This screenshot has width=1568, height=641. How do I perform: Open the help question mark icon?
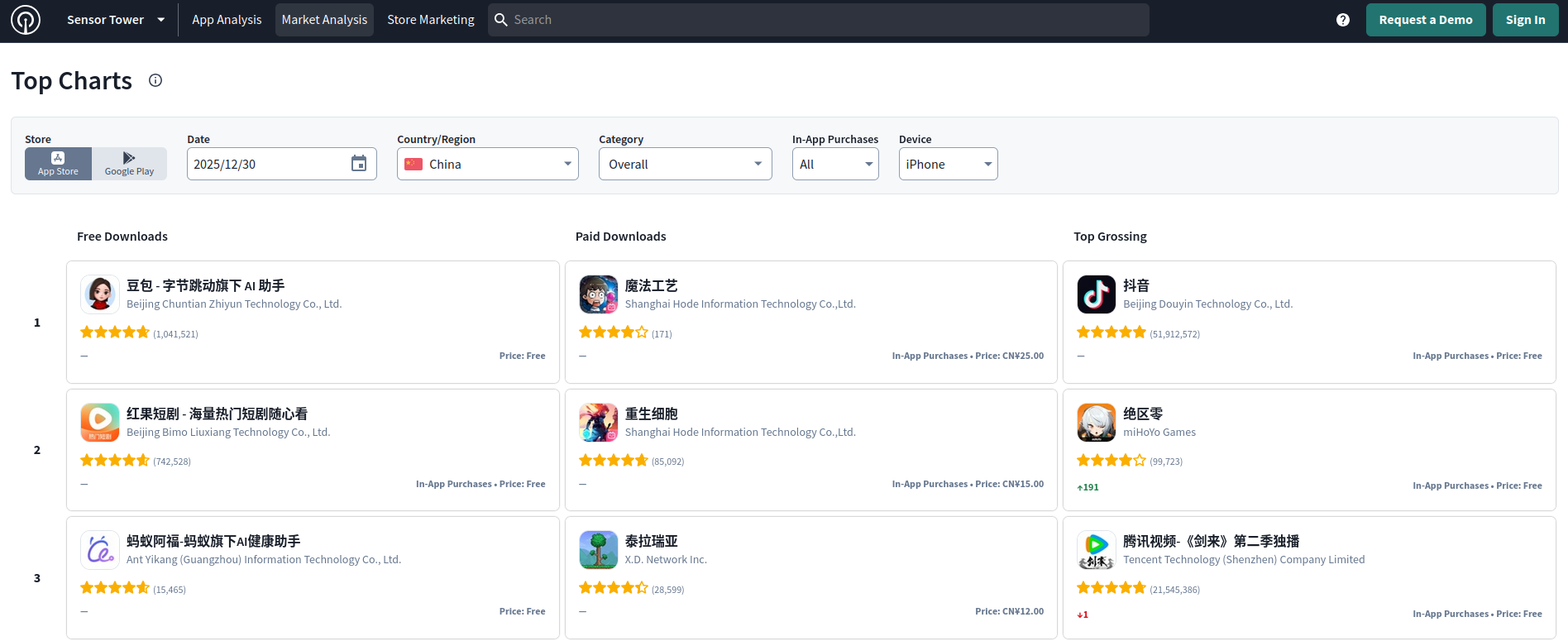click(1343, 20)
